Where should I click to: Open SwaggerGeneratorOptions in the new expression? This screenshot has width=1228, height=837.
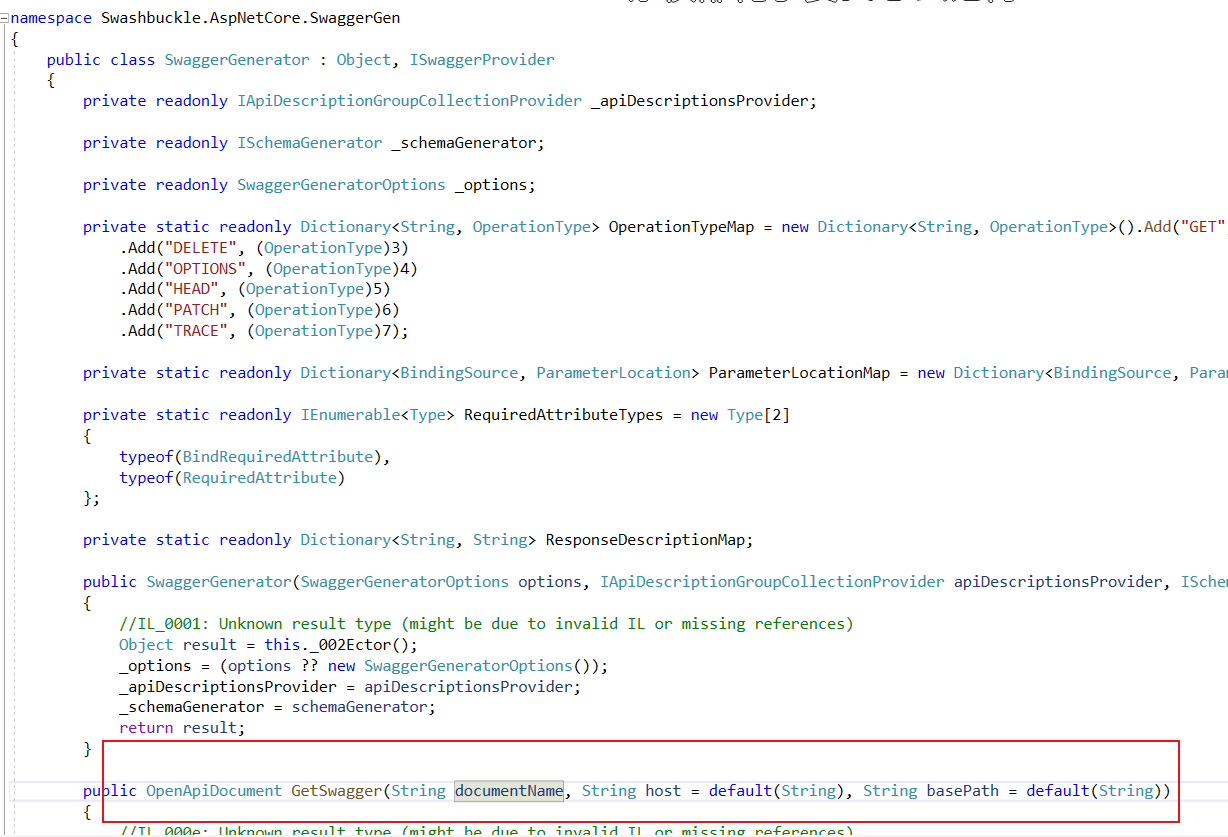coord(468,666)
